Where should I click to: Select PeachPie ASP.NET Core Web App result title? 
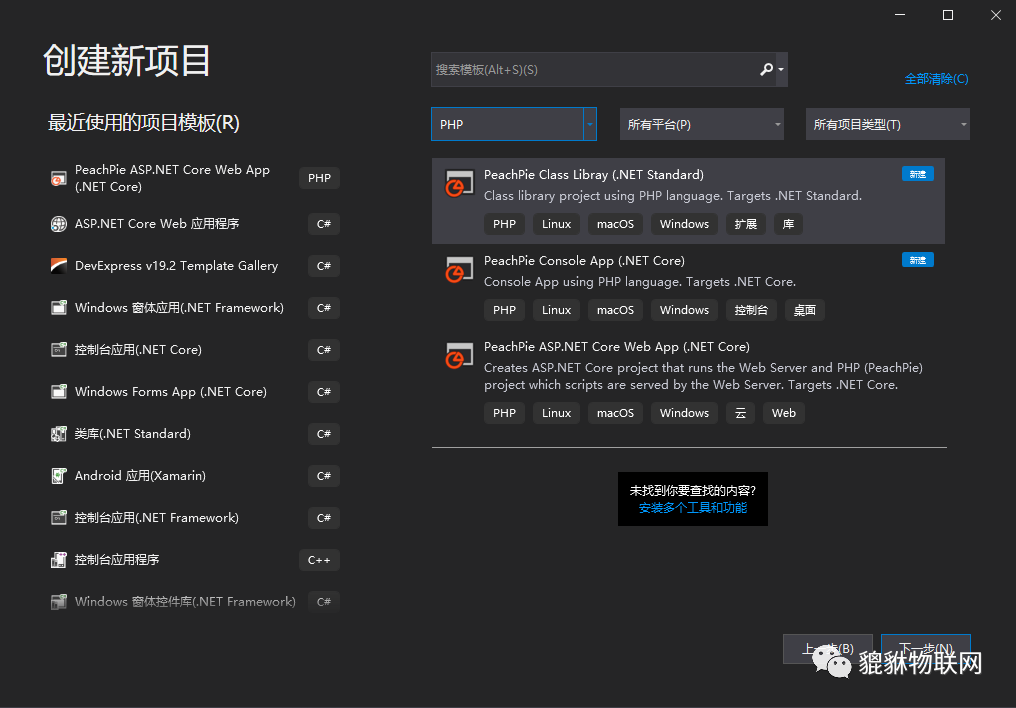(x=617, y=347)
